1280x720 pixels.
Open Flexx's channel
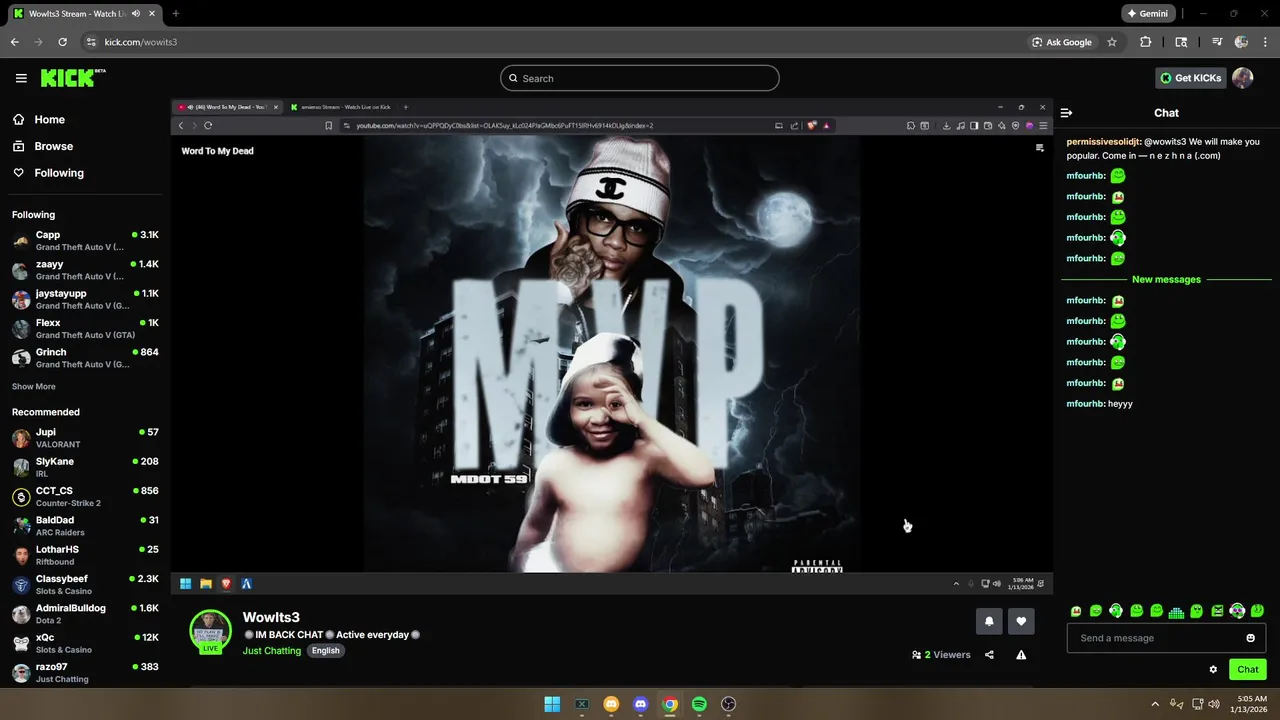pyautogui.click(x=85, y=329)
